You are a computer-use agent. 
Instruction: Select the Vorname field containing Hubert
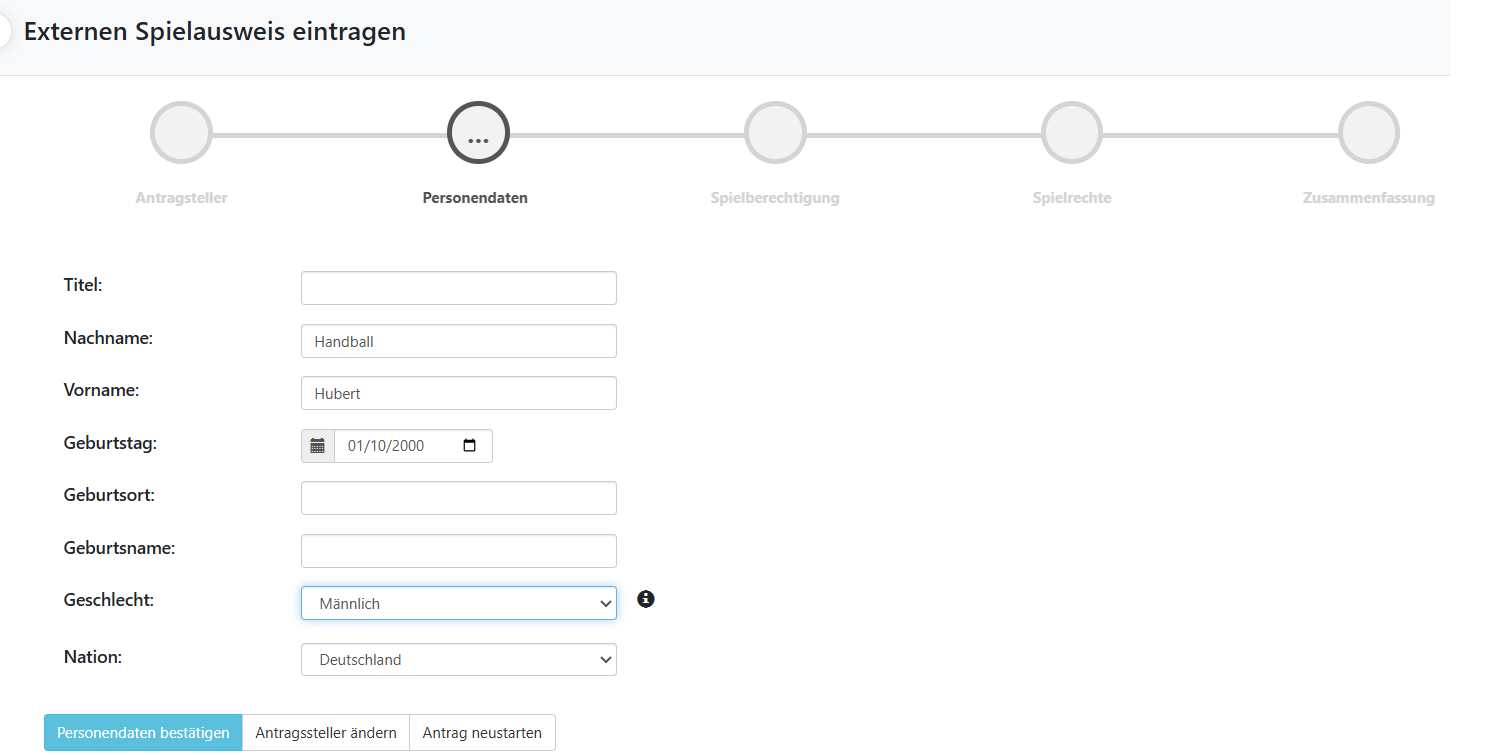(x=458, y=393)
